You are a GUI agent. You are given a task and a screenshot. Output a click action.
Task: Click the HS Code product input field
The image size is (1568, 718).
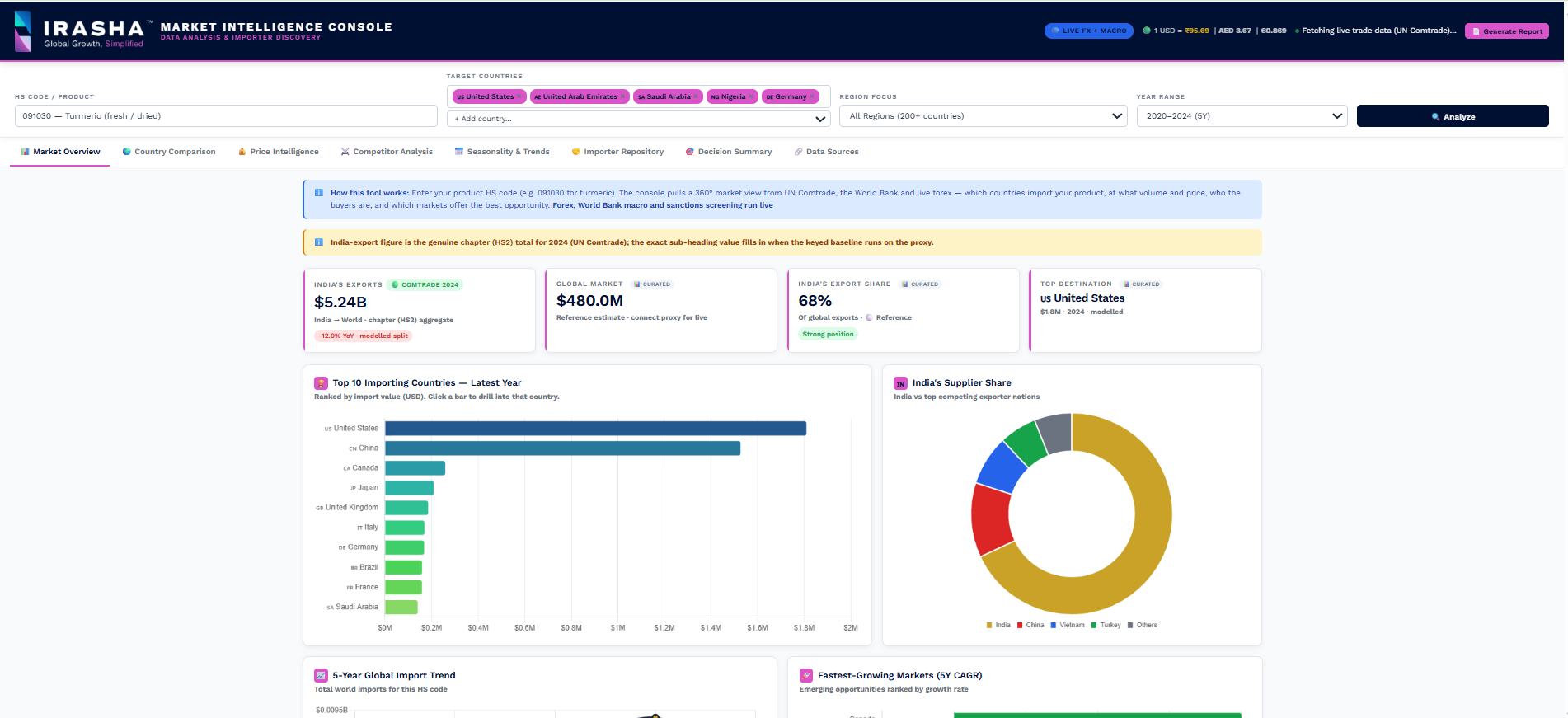coord(226,116)
